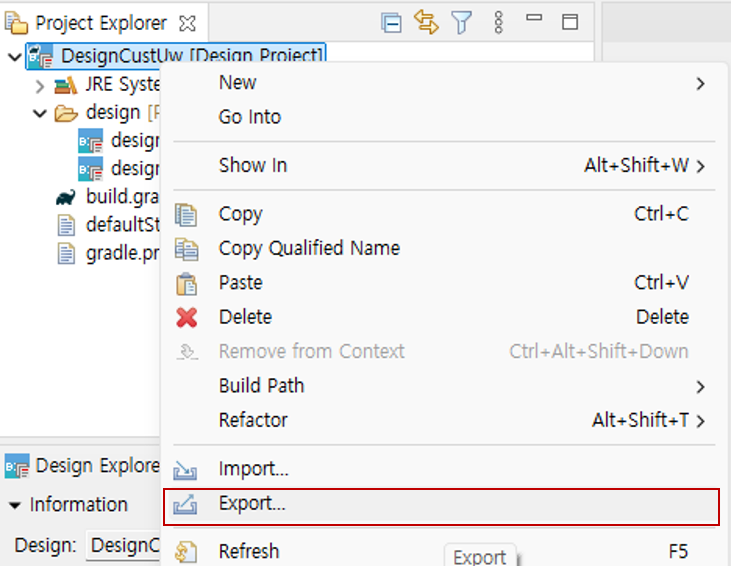Click Refresh in the context menu
This screenshot has height=566, width=731.
click(249, 551)
